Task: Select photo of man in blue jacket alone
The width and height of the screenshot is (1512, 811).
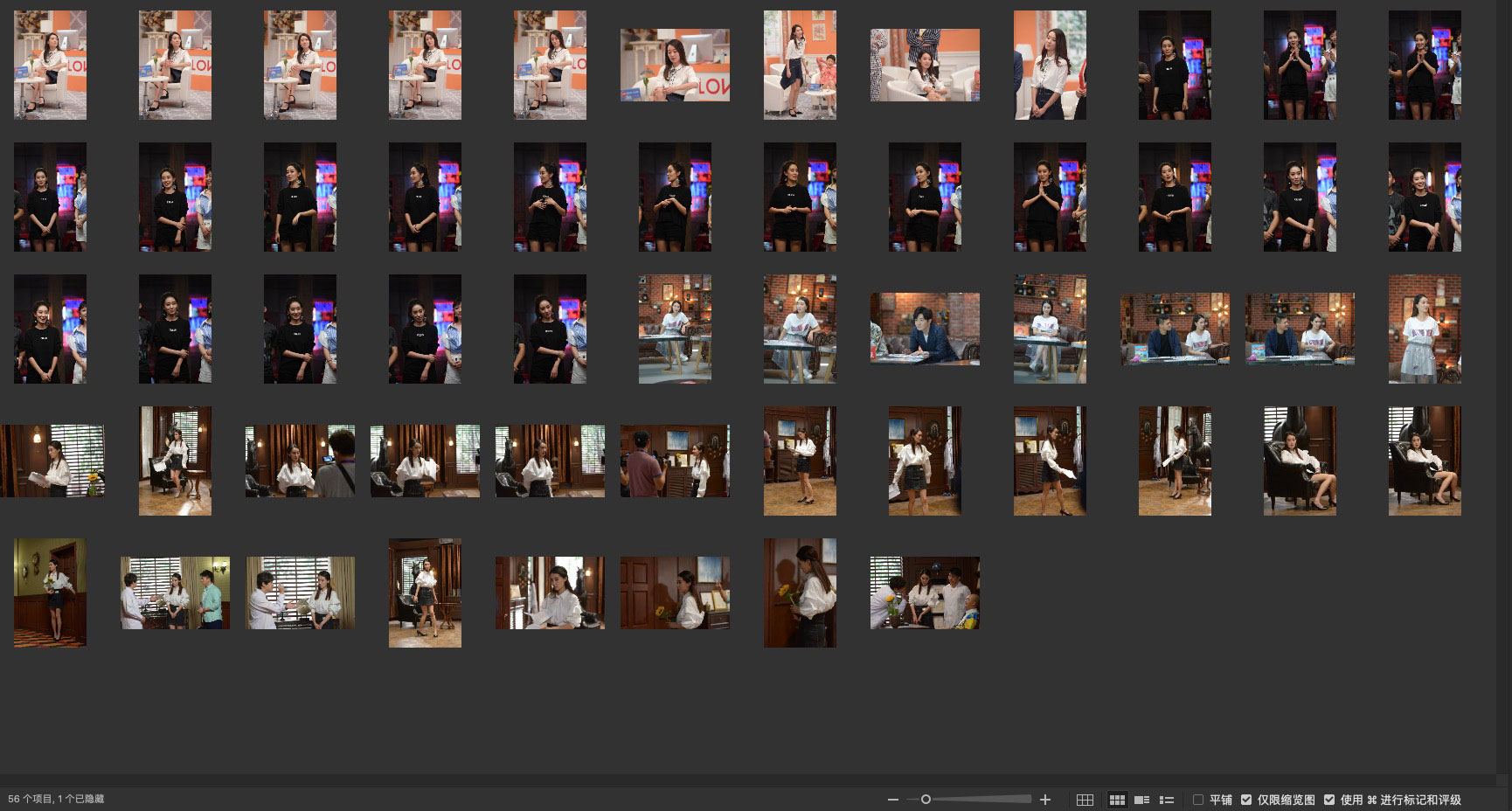Action: coord(925,329)
